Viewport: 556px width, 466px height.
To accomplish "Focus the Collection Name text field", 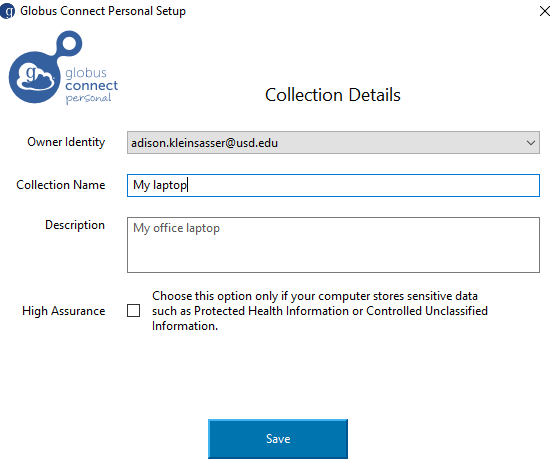I will [333, 185].
